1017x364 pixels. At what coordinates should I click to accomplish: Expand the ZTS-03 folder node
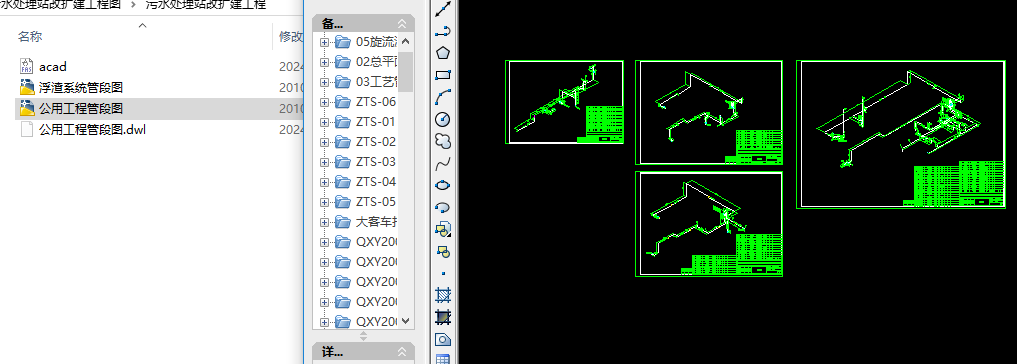(324, 162)
